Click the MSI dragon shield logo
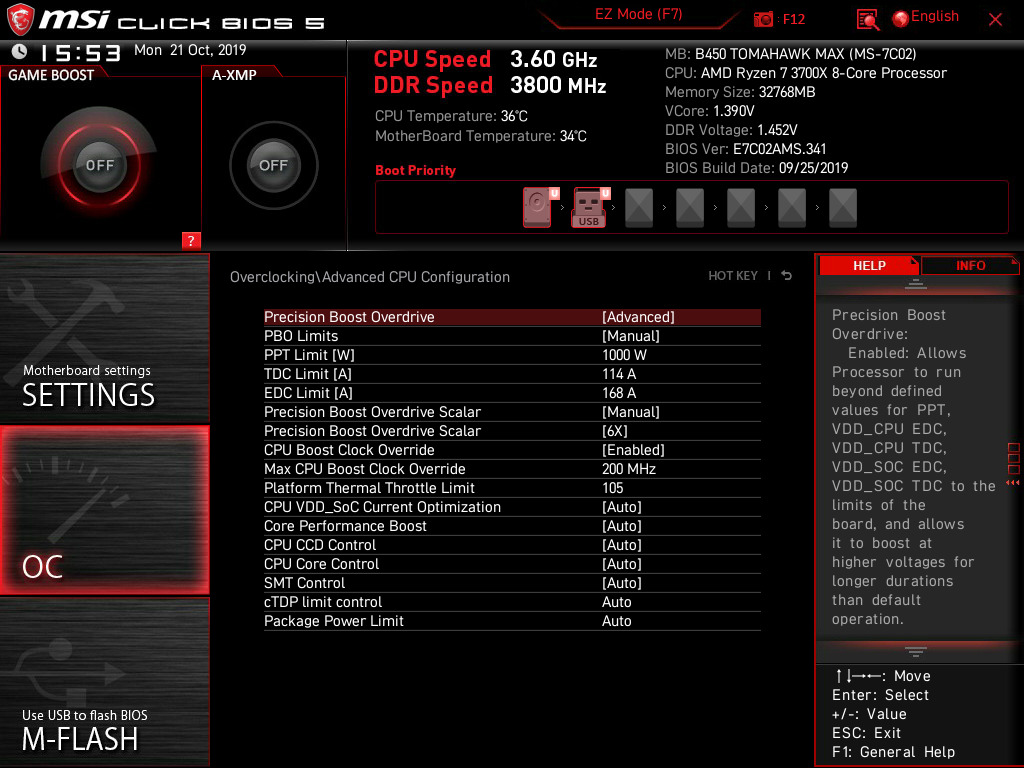1024x768 pixels. click(x=20, y=19)
